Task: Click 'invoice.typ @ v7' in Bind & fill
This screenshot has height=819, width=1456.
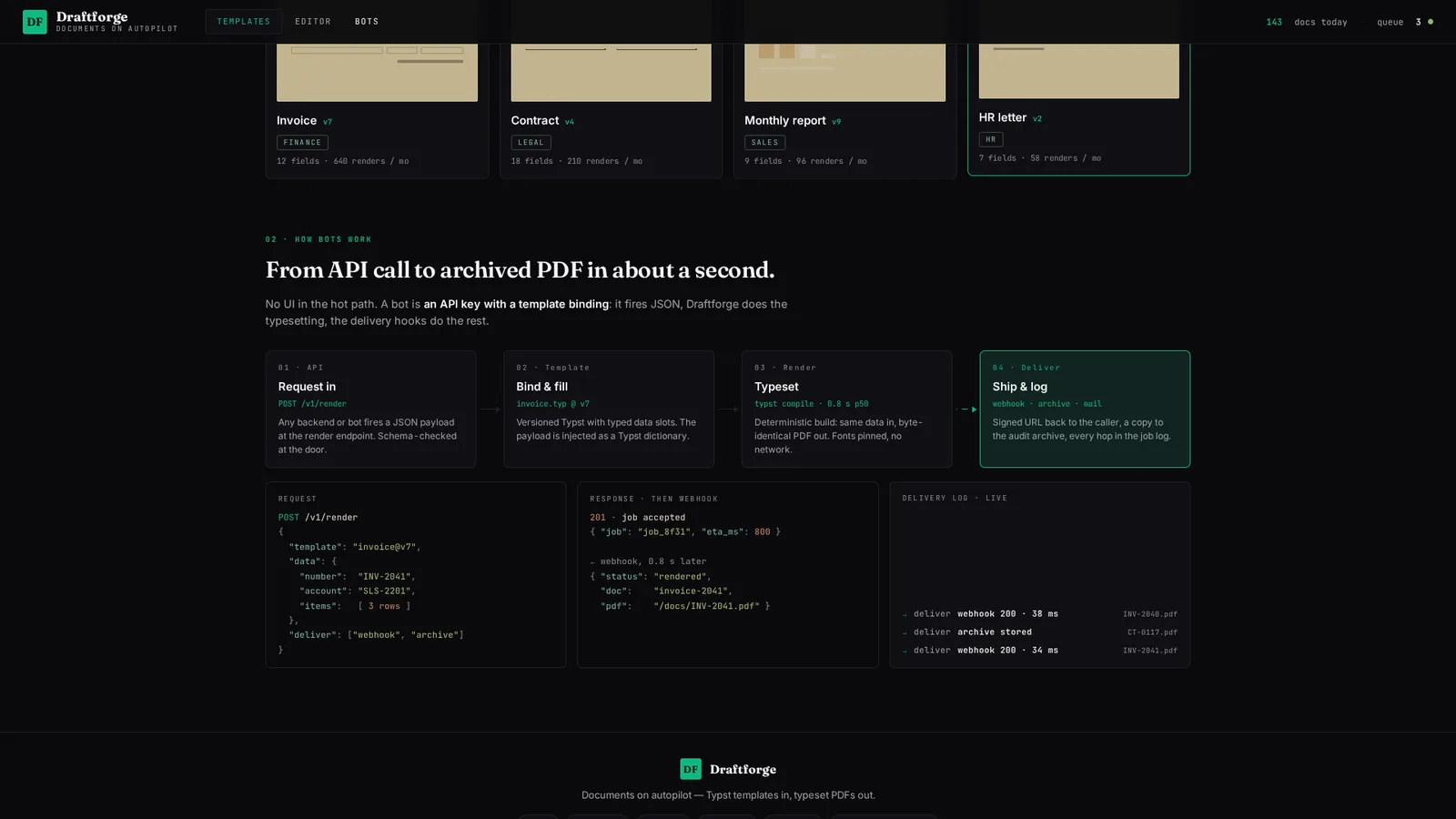Action: pyautogui.click(x=552, y=404)
